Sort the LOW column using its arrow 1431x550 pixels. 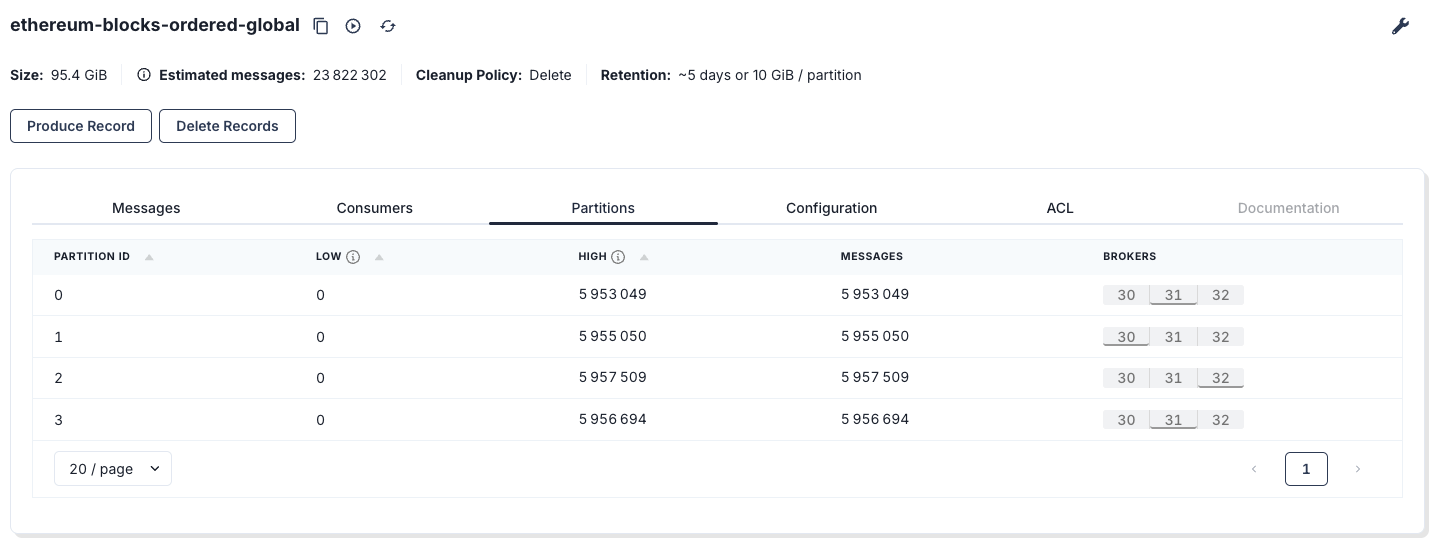tap(379, 257)
